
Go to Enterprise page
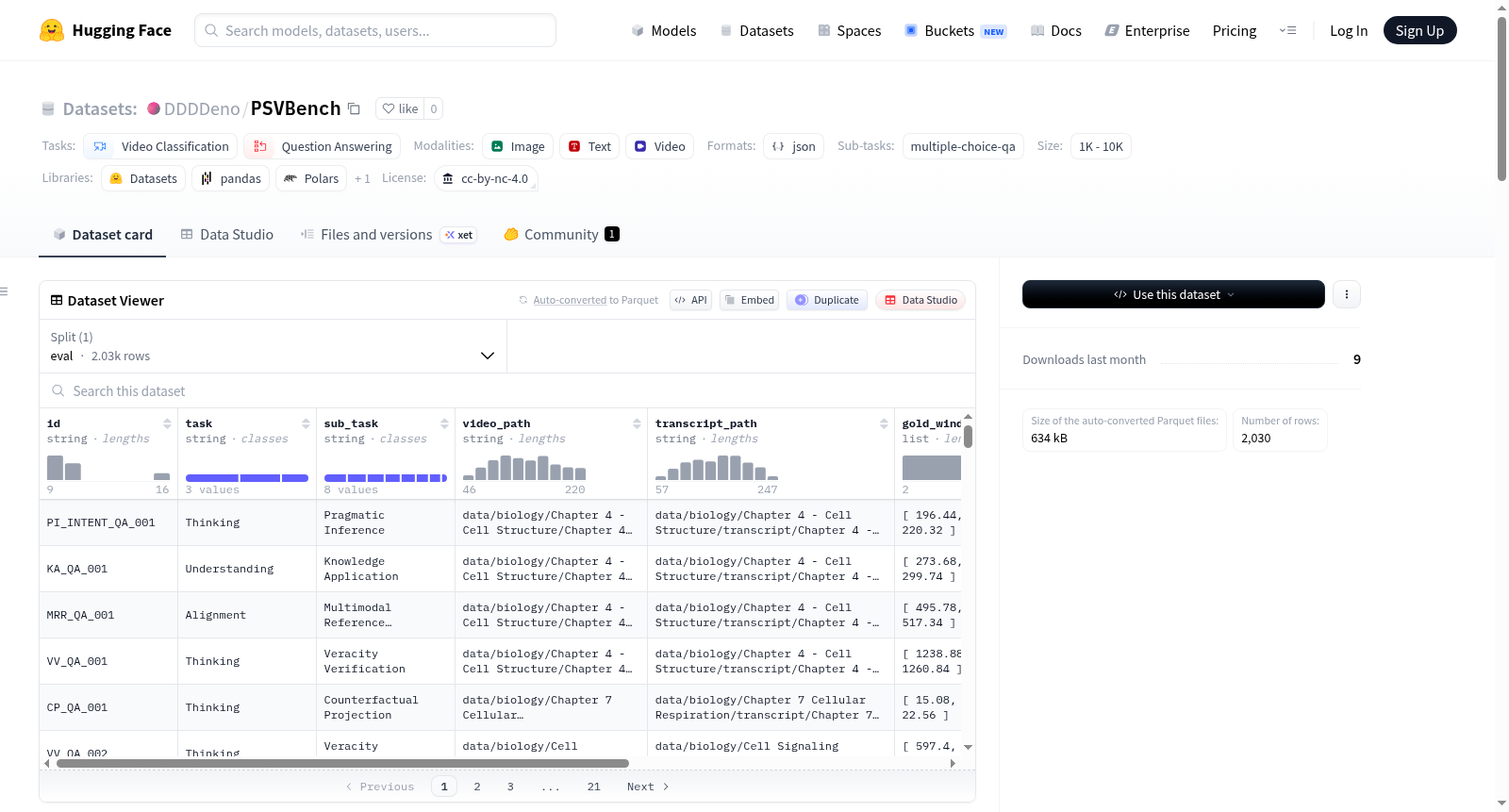pyautogui.click(x=1147, y=30)
